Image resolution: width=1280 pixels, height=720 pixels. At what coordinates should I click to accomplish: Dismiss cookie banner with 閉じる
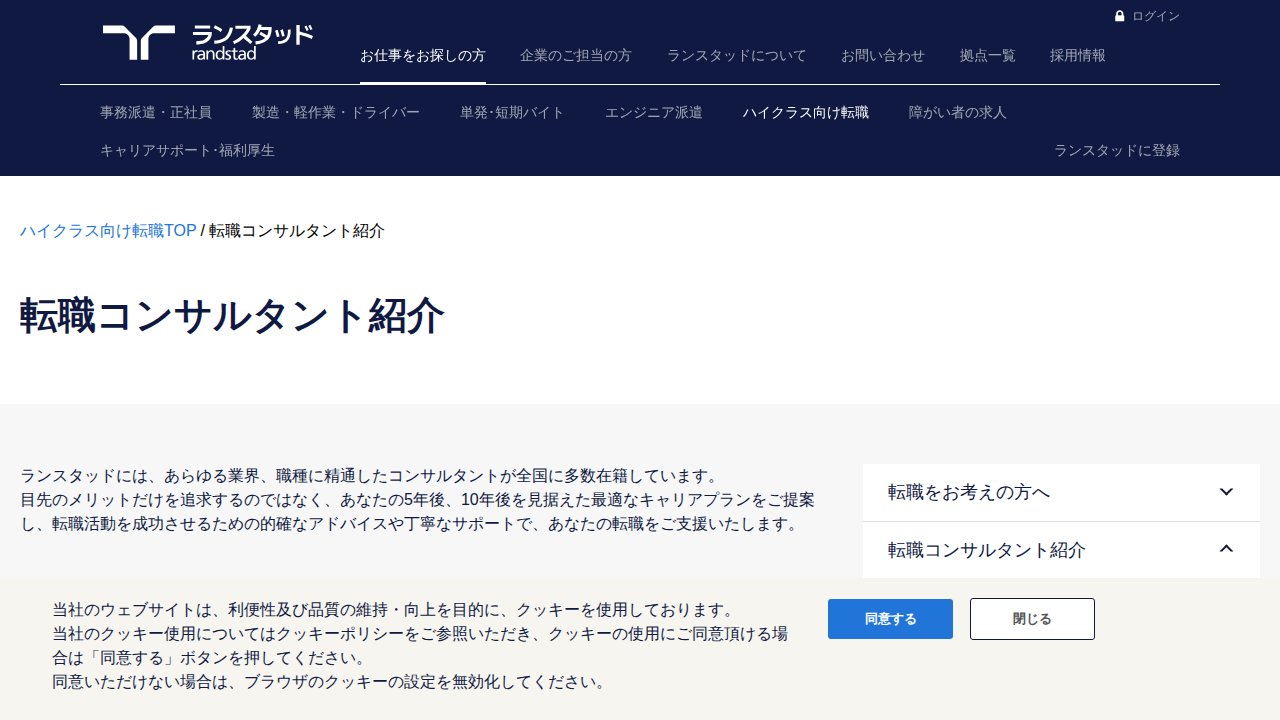tap(1032, 619)
